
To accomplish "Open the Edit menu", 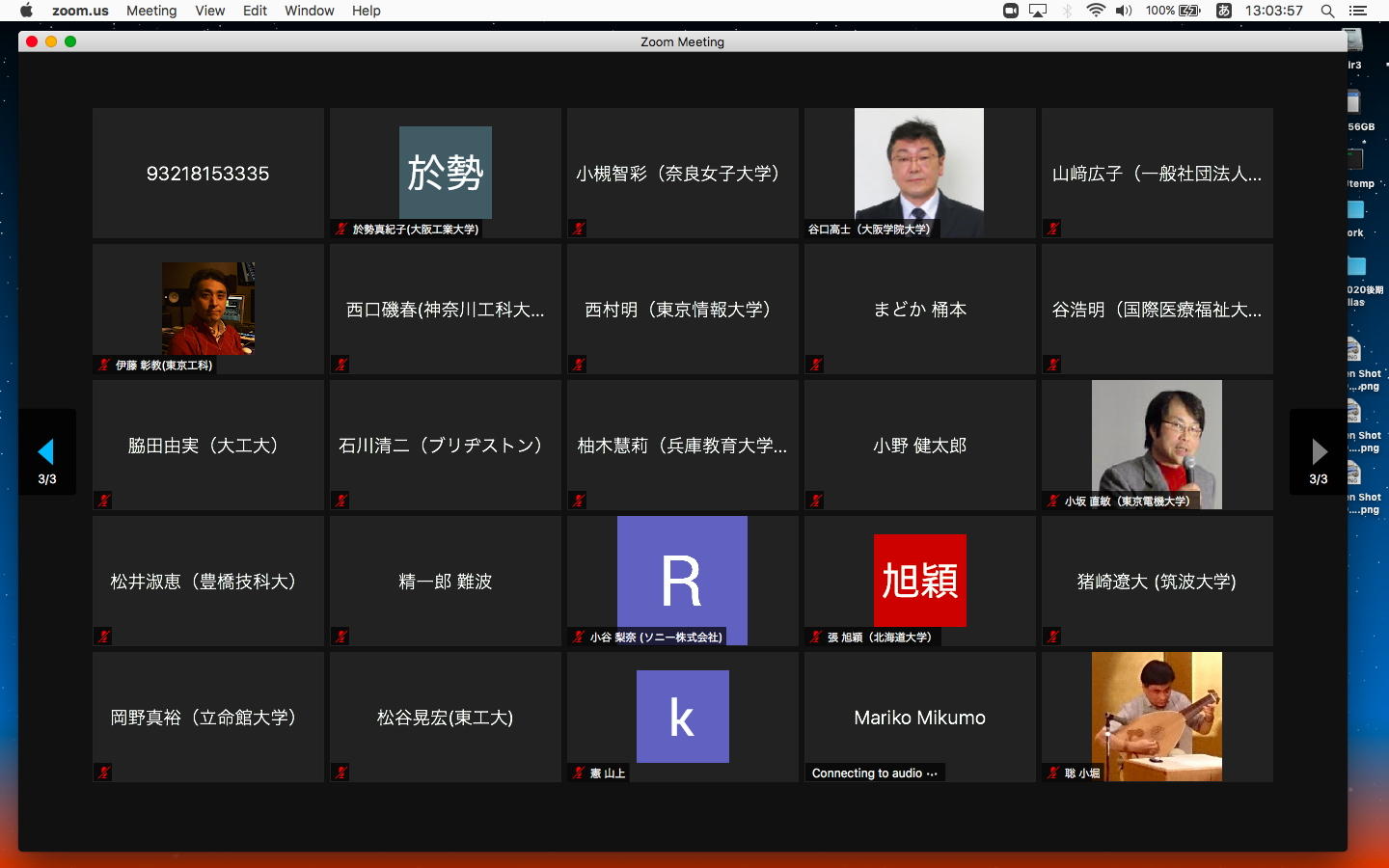I will (255, 11).
